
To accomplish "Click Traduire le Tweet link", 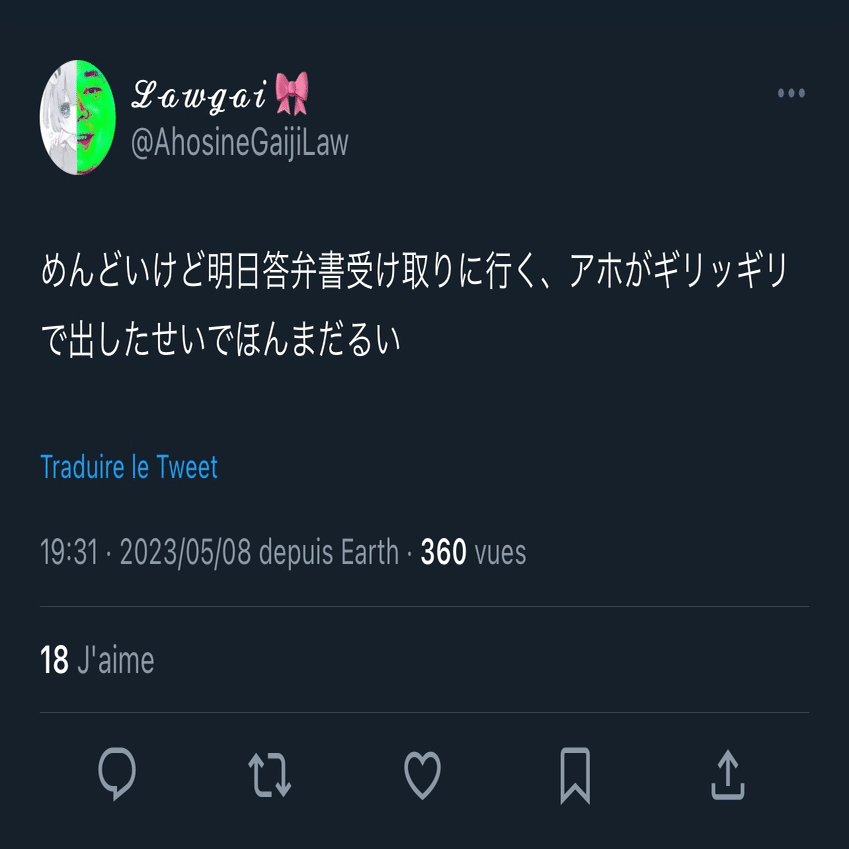I will tap(129, 467).
